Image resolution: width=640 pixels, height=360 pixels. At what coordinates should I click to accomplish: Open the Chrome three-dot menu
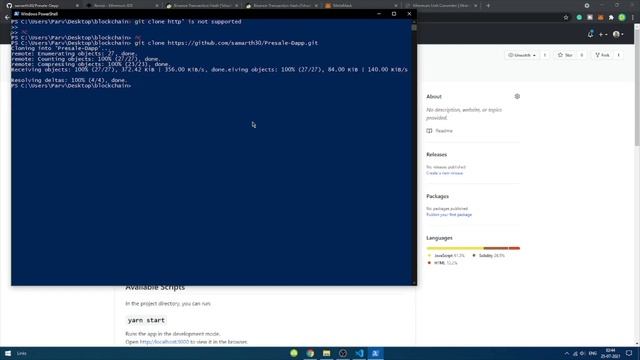click(x=632, y=18)
